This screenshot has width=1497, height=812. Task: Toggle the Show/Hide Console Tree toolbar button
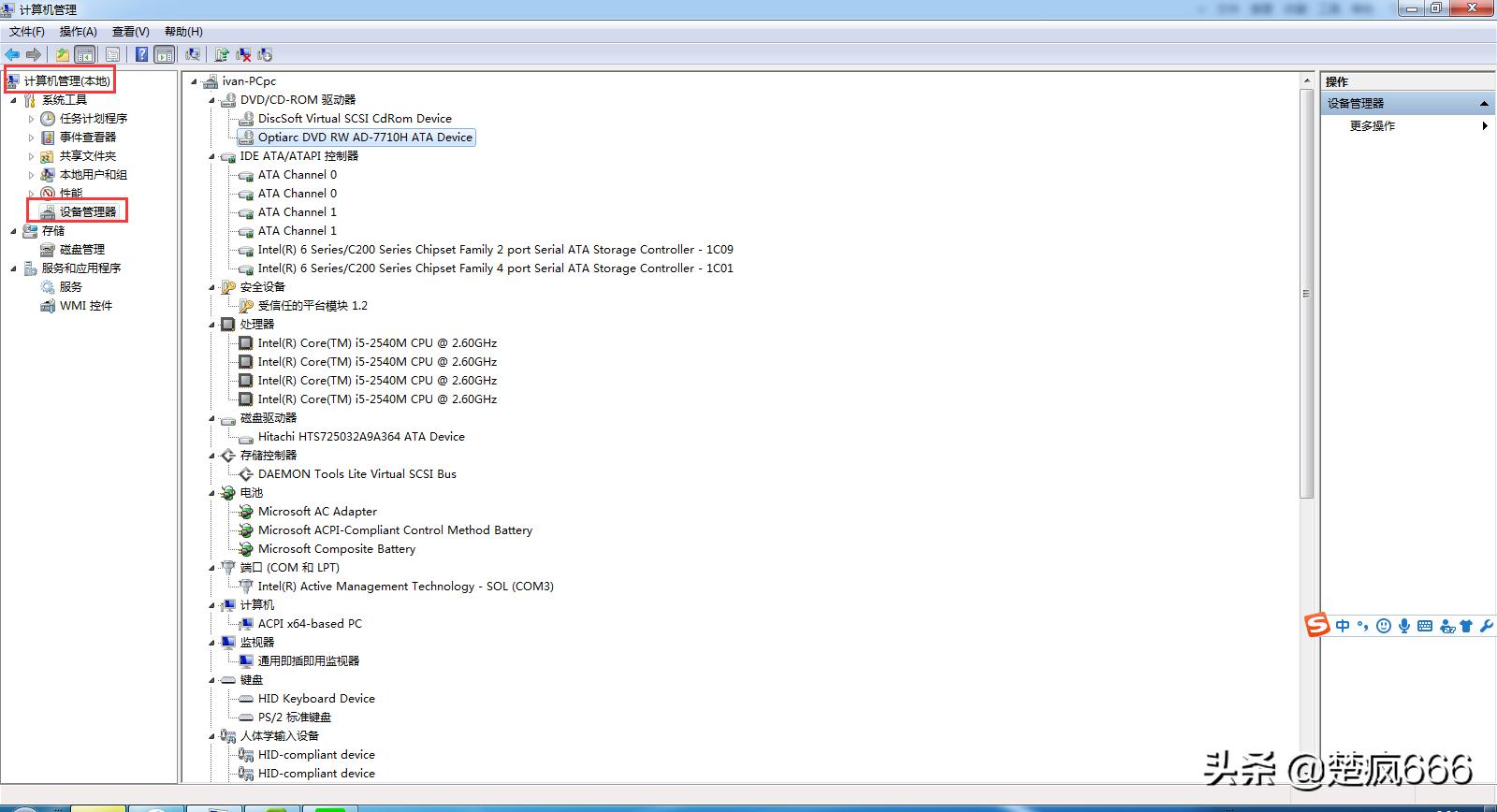tap(84, 55)
